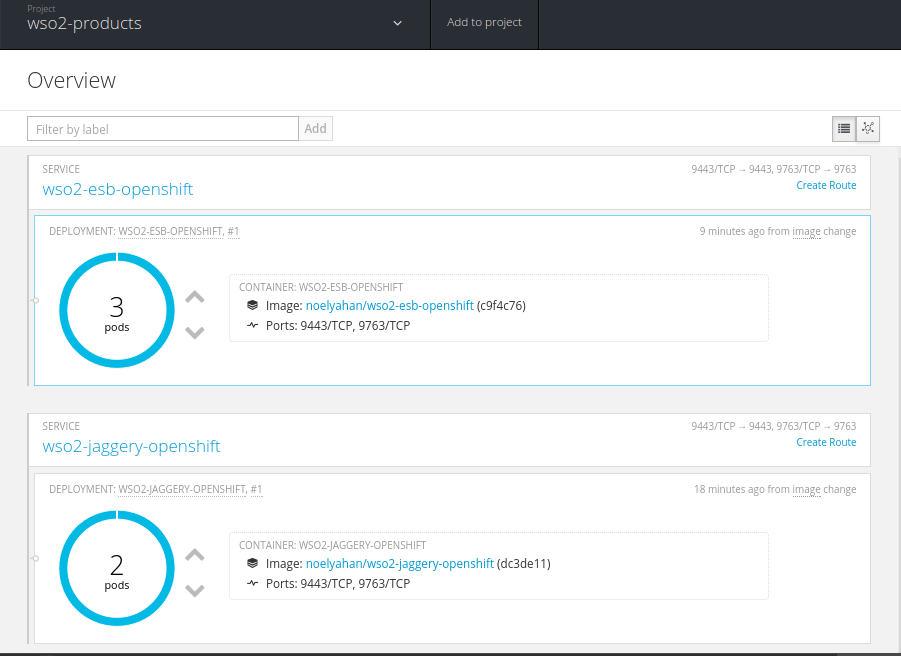Click CONTAINER: WSO2-JAGGERY-OPENSHIFT label
The width and height of the screenshot is (901, 656).
(333, 545)
